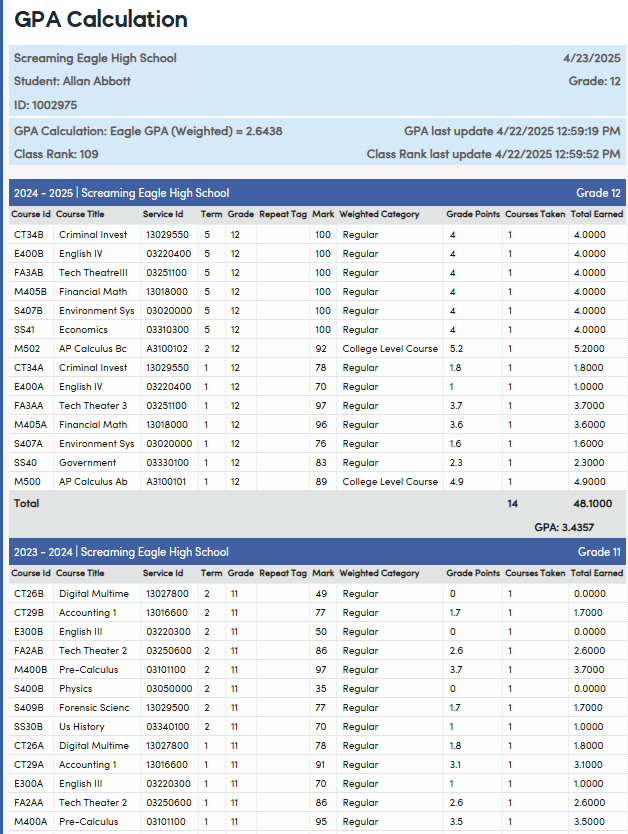This screenshot has height=834, width=628.
Task: Click total earned value "4.9000"
Action: click(x=589, y=482)
